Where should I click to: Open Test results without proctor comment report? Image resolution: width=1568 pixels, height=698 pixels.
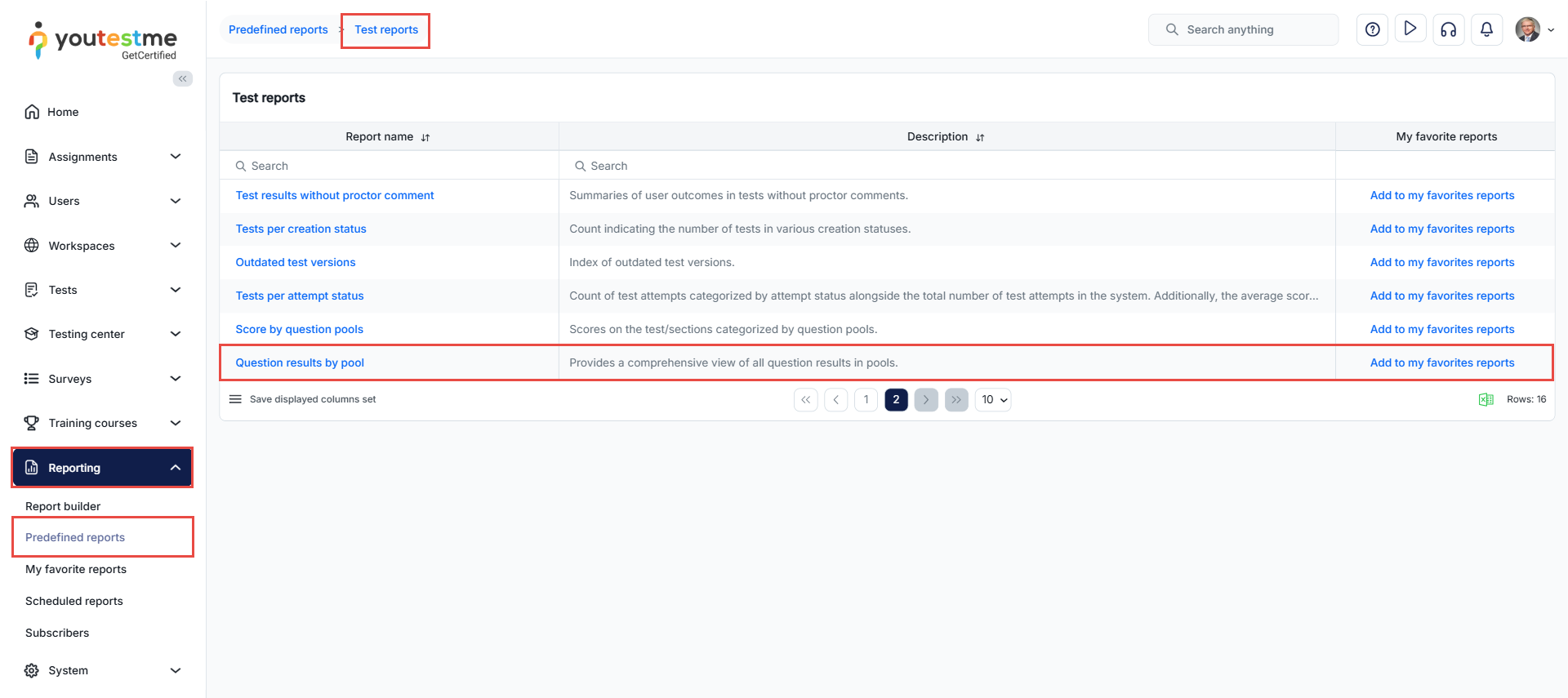(x=335, y=195)
